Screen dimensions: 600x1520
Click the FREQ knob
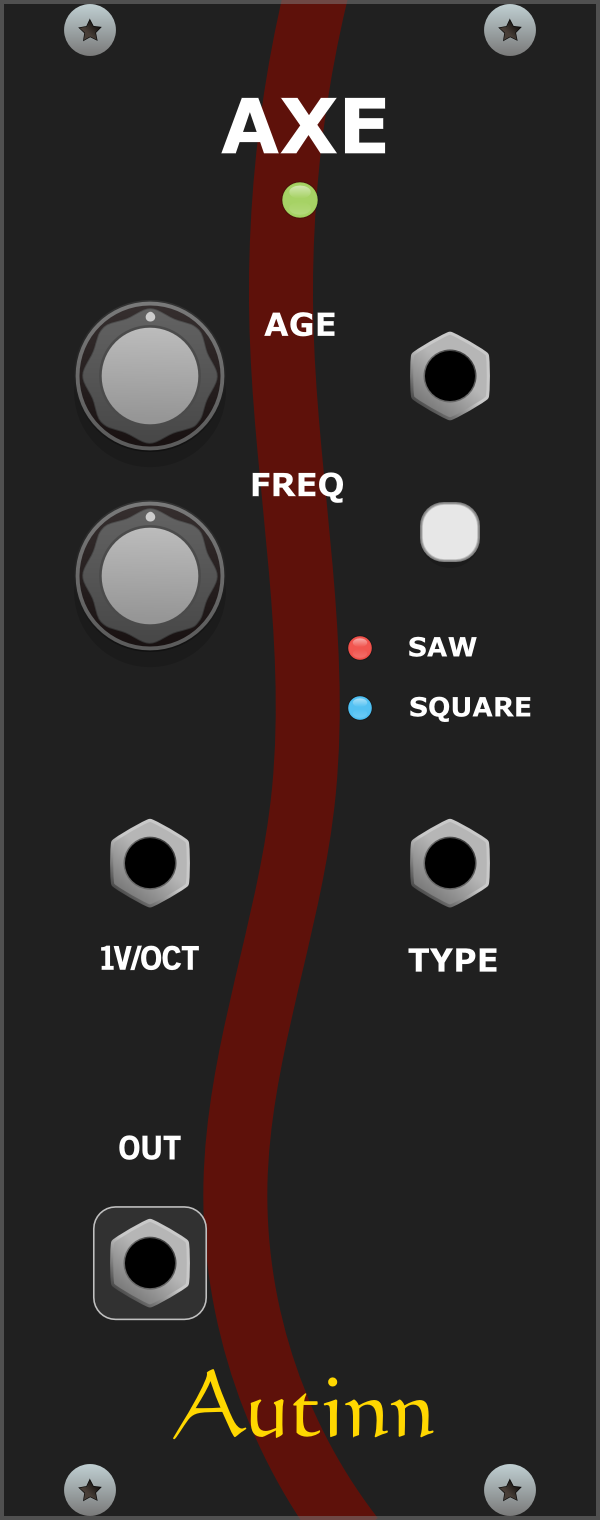(x=150, y=576)
